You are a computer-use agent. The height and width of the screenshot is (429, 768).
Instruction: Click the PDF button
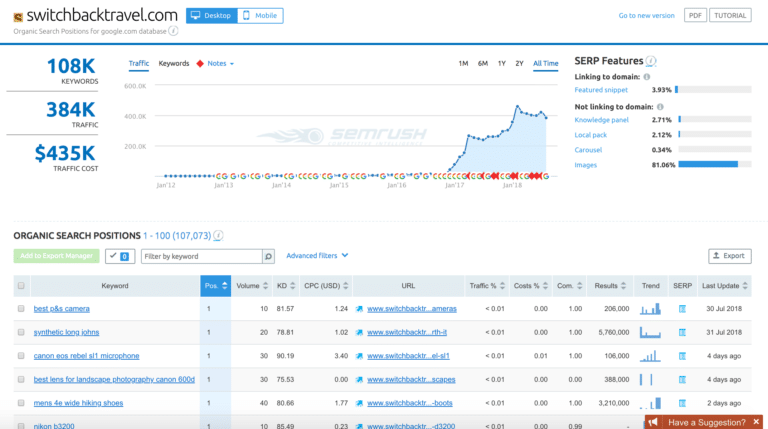695,16
